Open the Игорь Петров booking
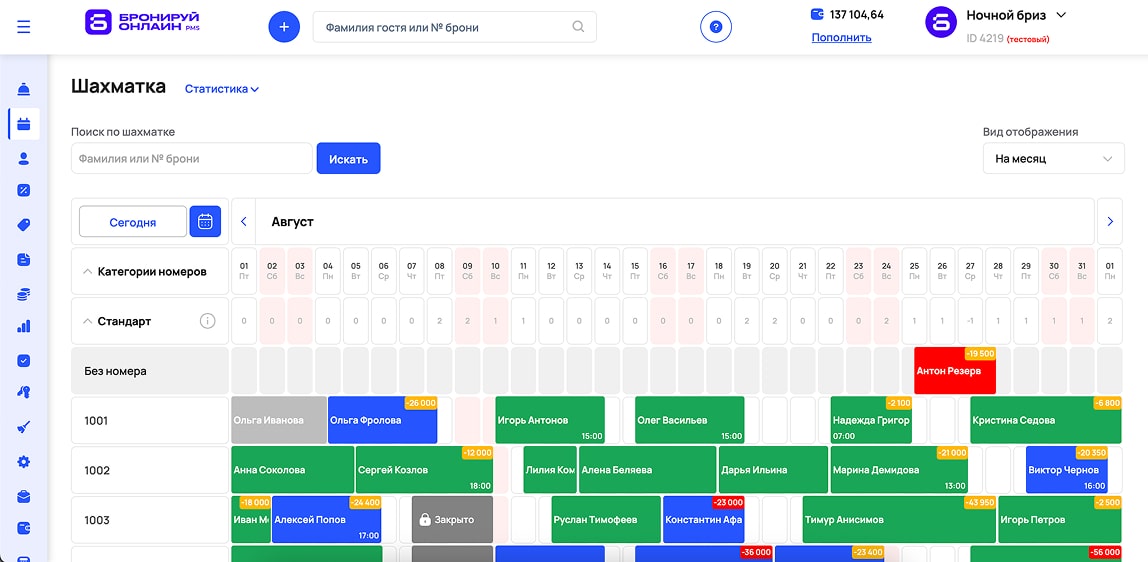This screenshot has height=562, width=1148. (1059, 520)
